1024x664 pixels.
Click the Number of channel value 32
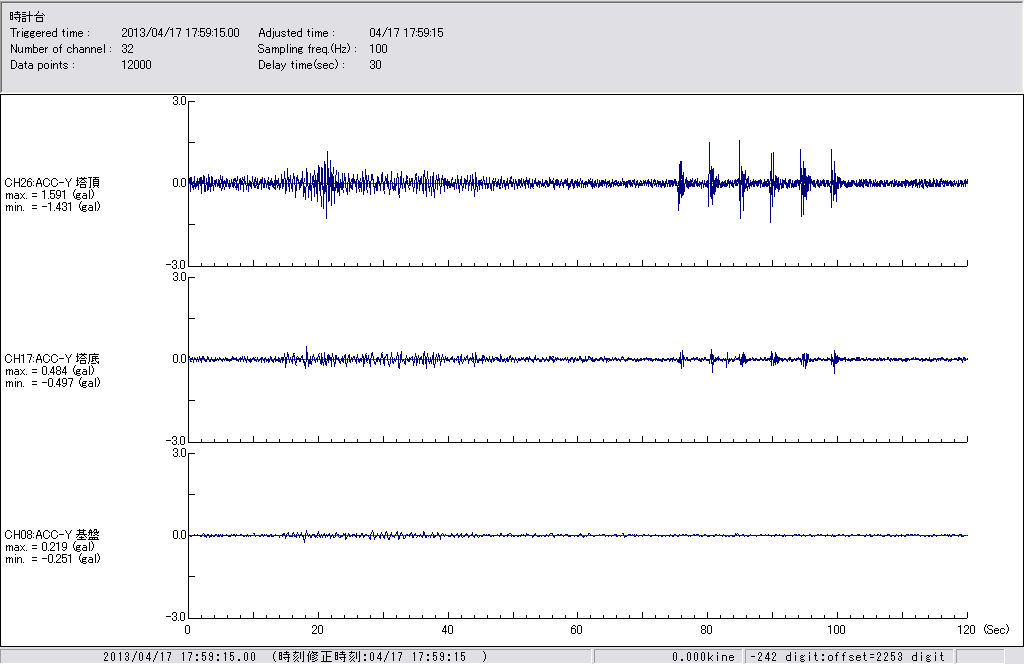click(x=127, y=49)
